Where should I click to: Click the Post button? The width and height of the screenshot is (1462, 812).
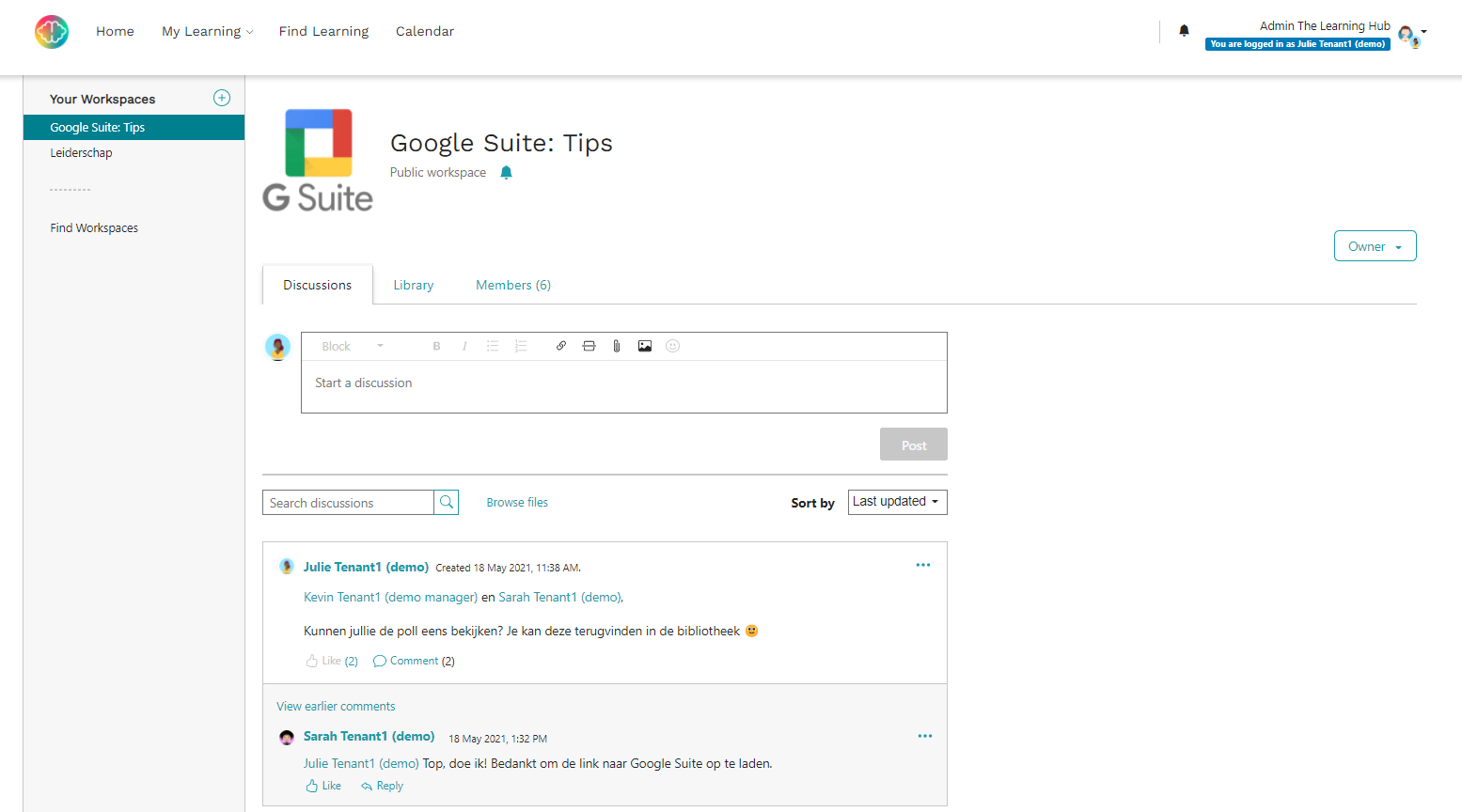pos(914,445)
